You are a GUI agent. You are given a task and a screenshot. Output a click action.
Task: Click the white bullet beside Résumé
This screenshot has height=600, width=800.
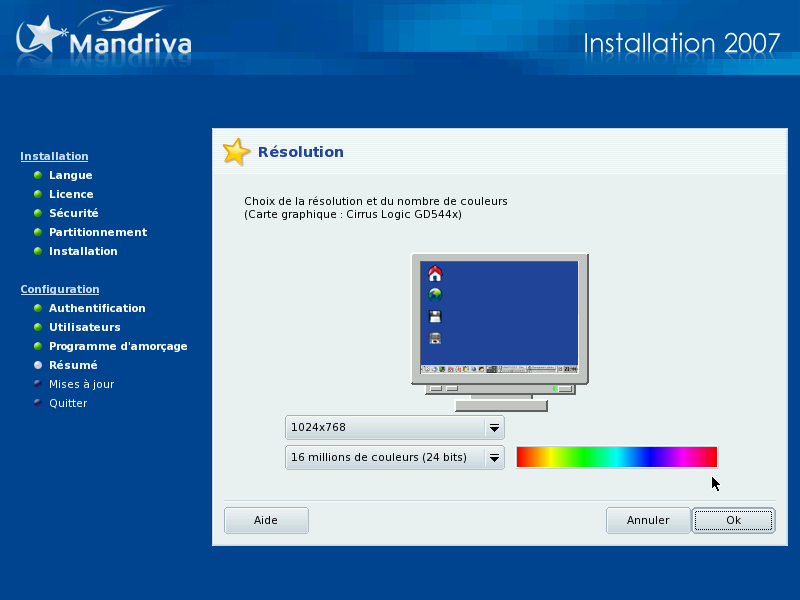click(x=38, y=365)
